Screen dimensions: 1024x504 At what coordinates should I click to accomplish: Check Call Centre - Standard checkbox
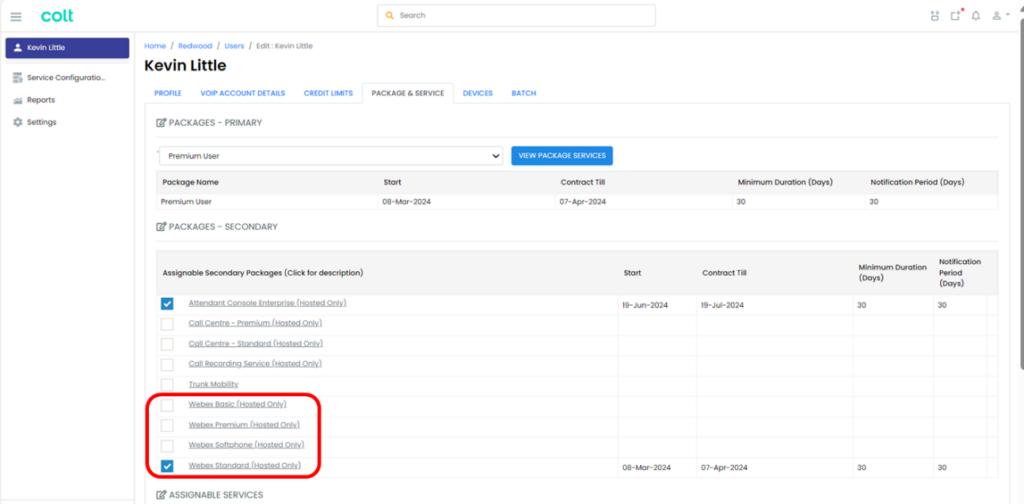pos(167,344)
